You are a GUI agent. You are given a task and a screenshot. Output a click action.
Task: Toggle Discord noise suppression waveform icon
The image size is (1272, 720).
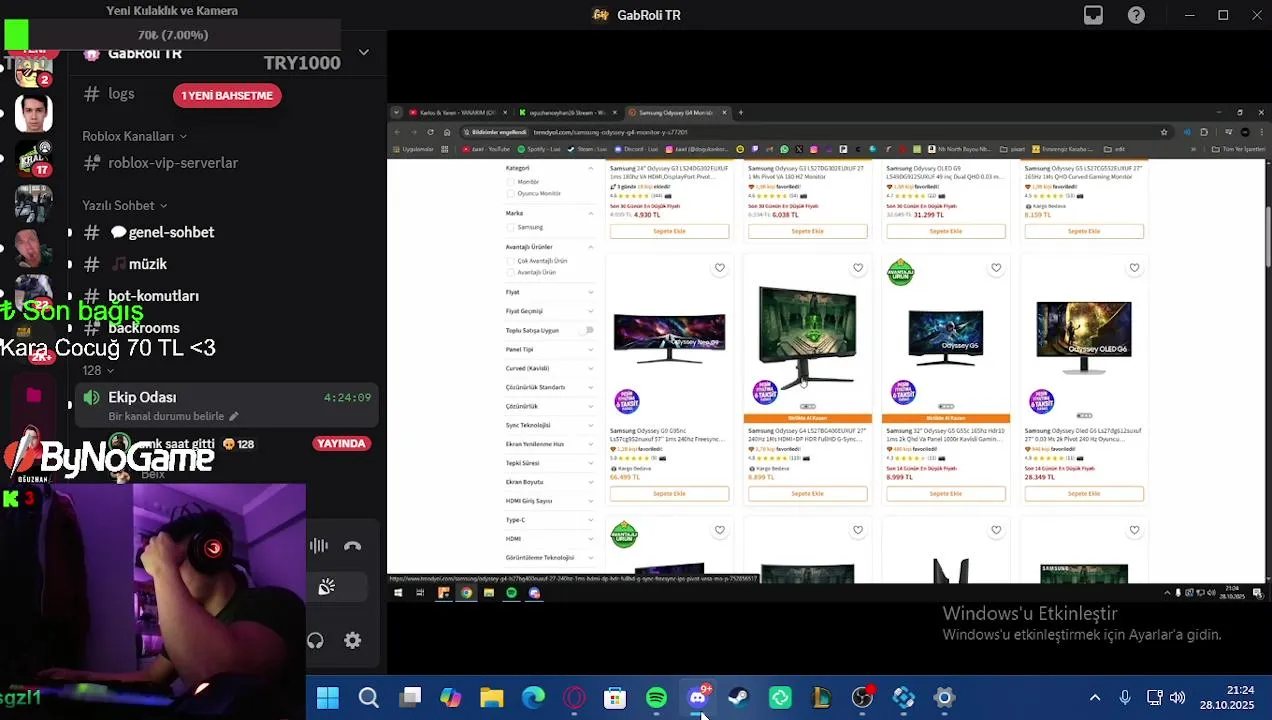point(319,546)
